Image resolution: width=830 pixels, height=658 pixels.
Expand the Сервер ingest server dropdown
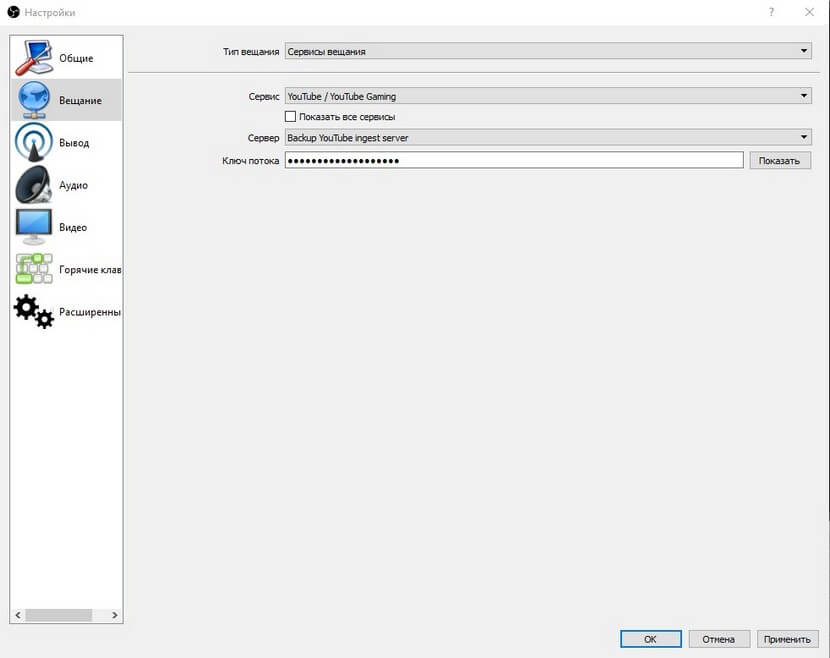[548, 138]
